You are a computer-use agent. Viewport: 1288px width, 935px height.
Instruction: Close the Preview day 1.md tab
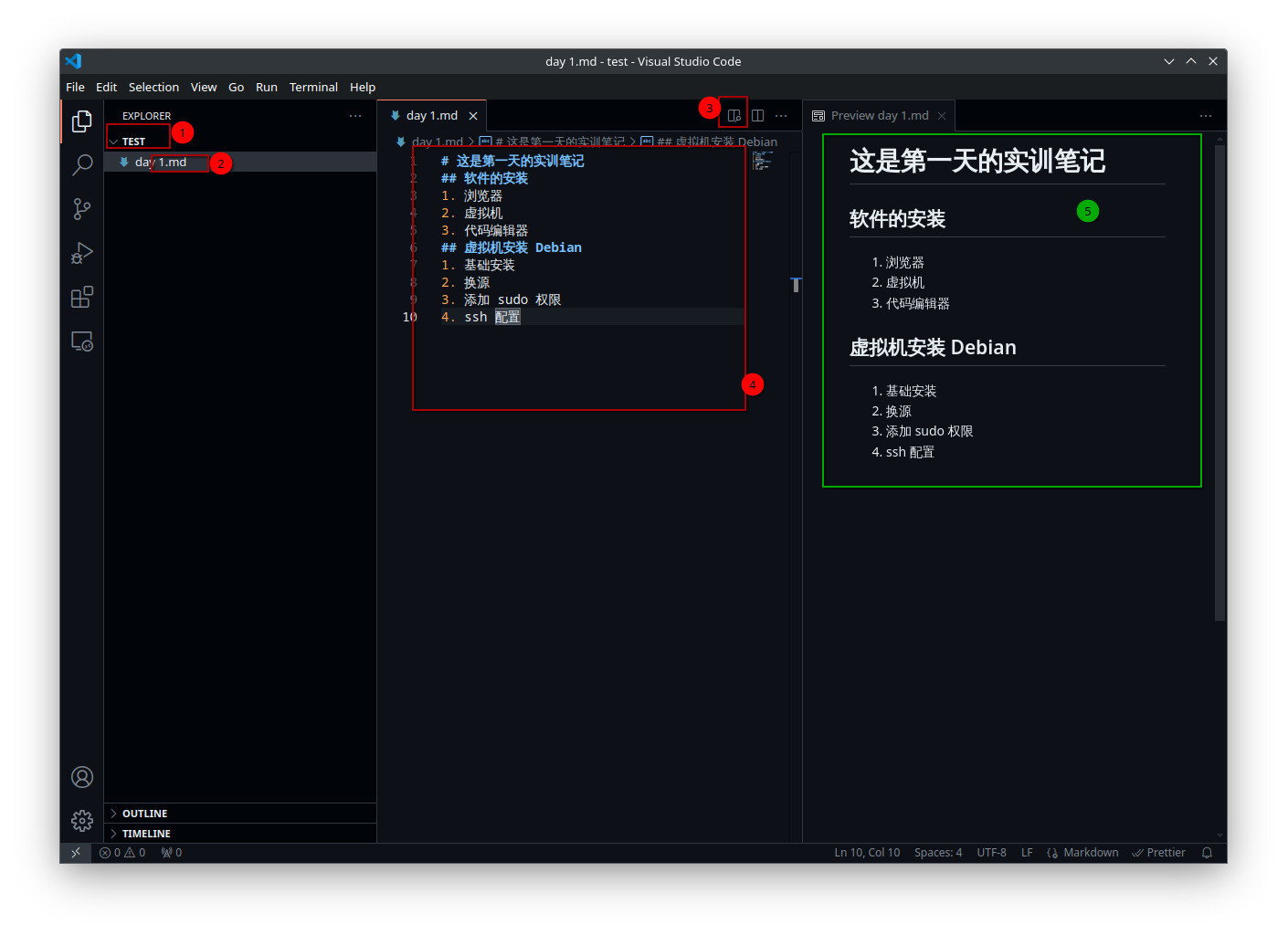point(942,116)
